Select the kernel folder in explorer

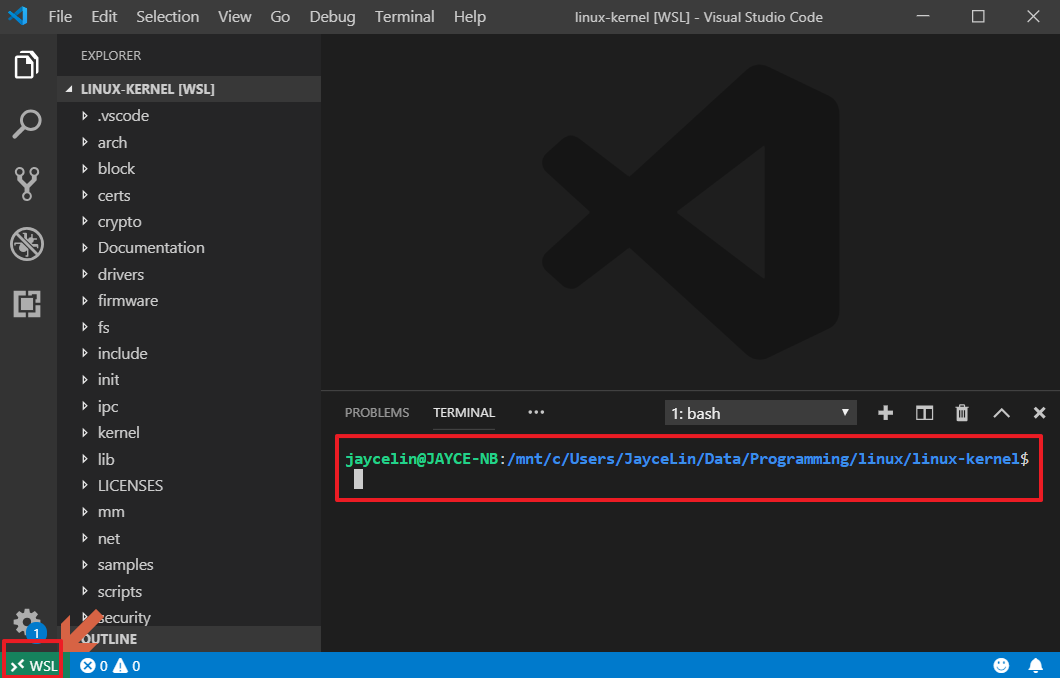click(189, 433)
